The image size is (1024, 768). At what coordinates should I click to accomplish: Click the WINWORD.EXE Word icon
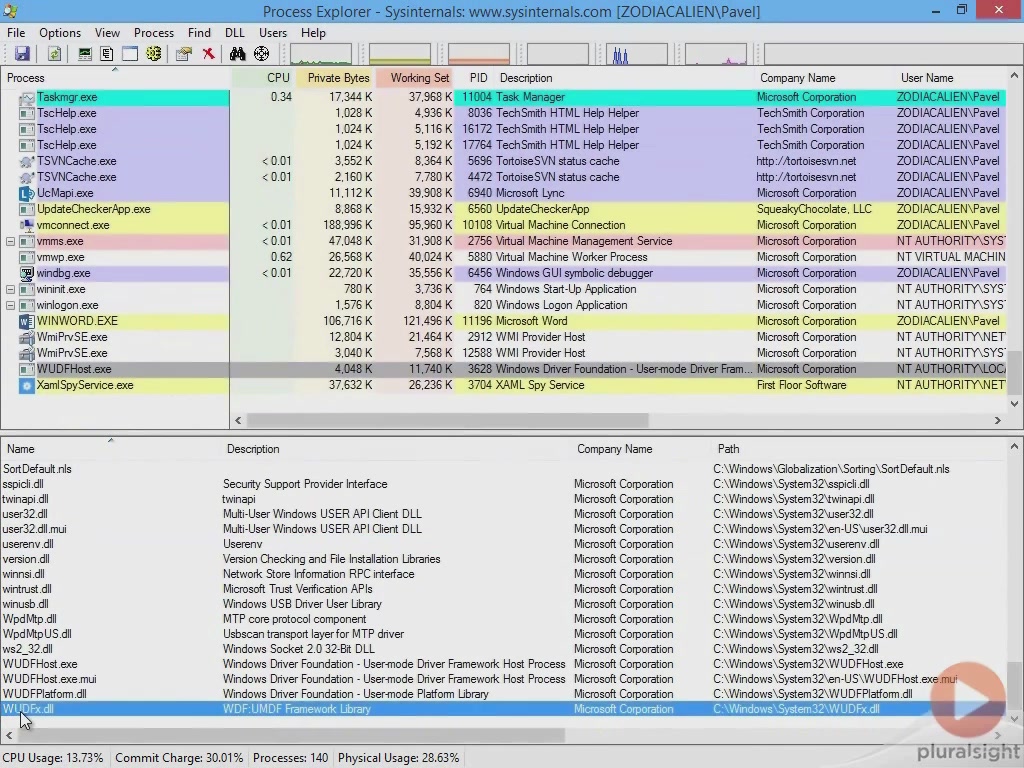pyautogui.click(x=27, y=321)
